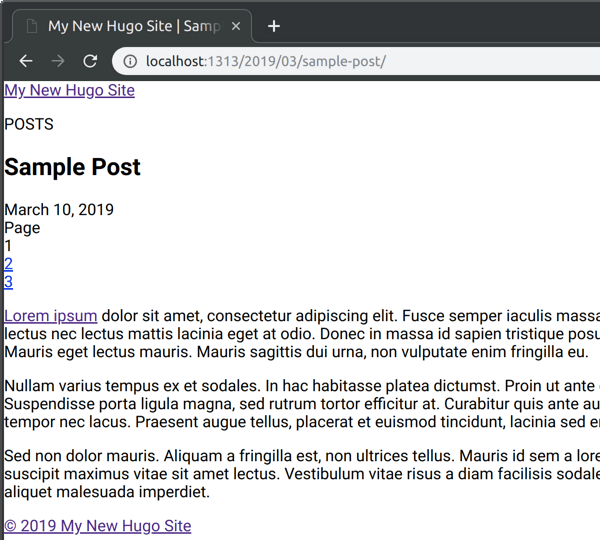Click the browser forward arrow
600x540 pixels.
58,61
